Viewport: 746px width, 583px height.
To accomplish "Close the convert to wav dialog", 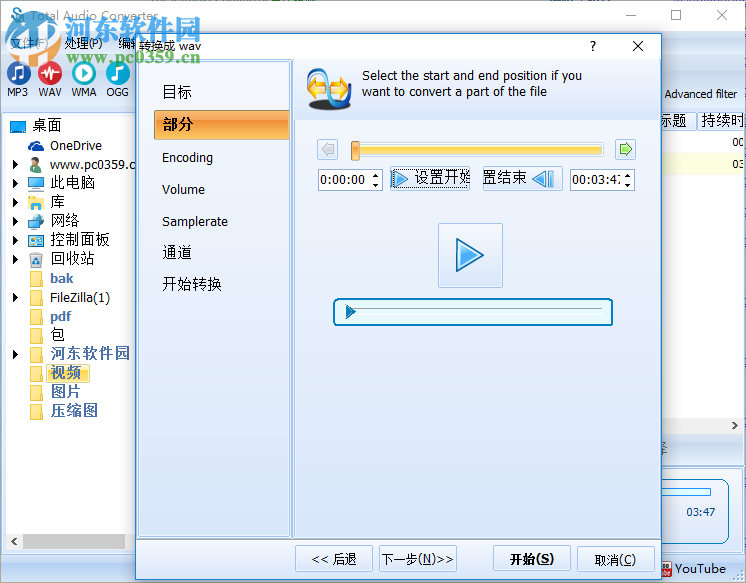I will point(638,46).
